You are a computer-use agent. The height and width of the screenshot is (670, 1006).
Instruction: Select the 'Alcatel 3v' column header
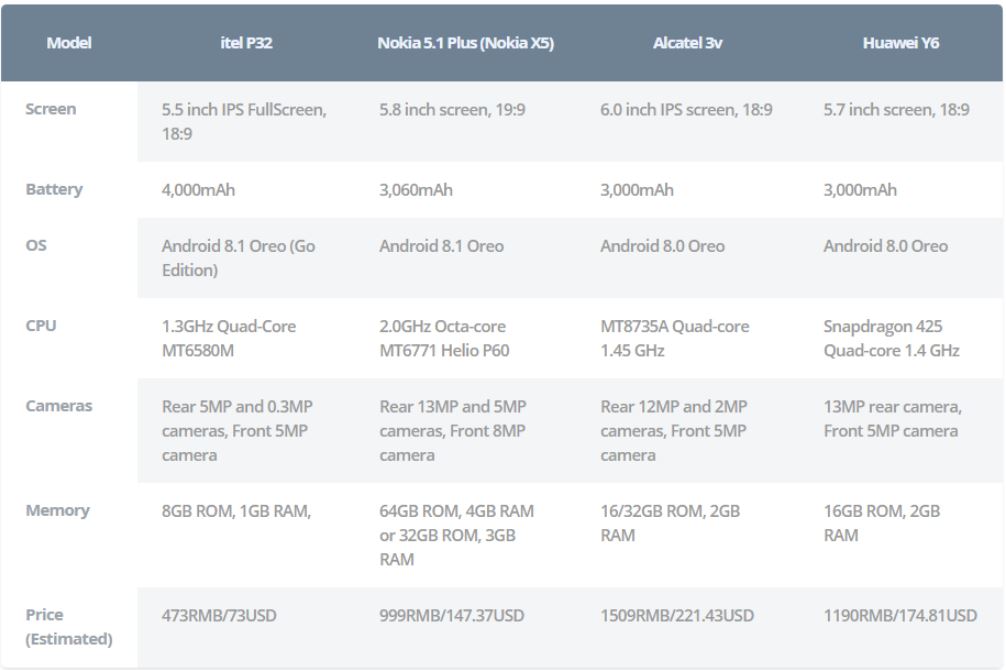pos(687,43)
